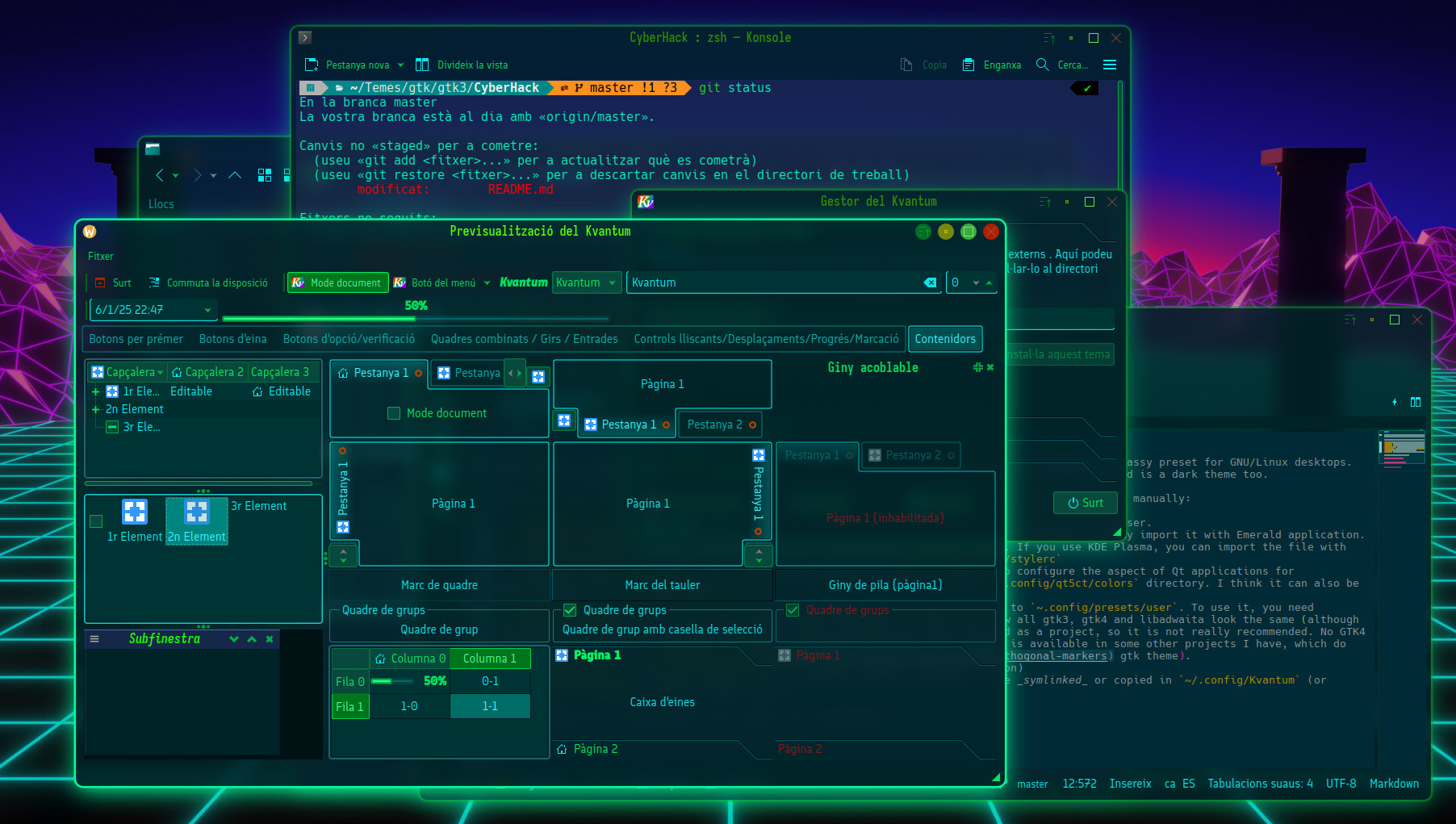Click the clear-text icon in the Kvantum field

[930, 282]
